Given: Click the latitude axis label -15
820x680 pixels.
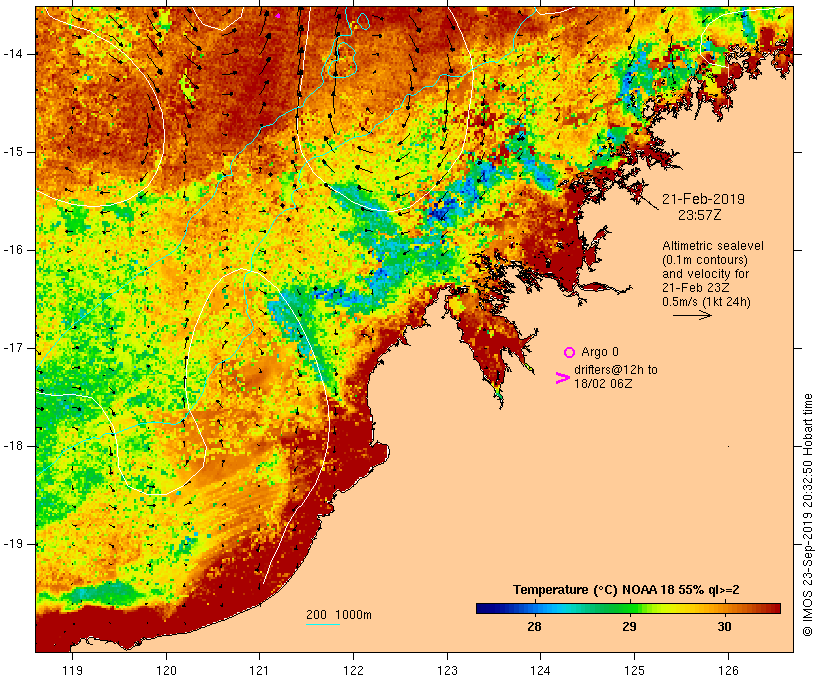Looking at the screenshot, I should click(13, 152).
